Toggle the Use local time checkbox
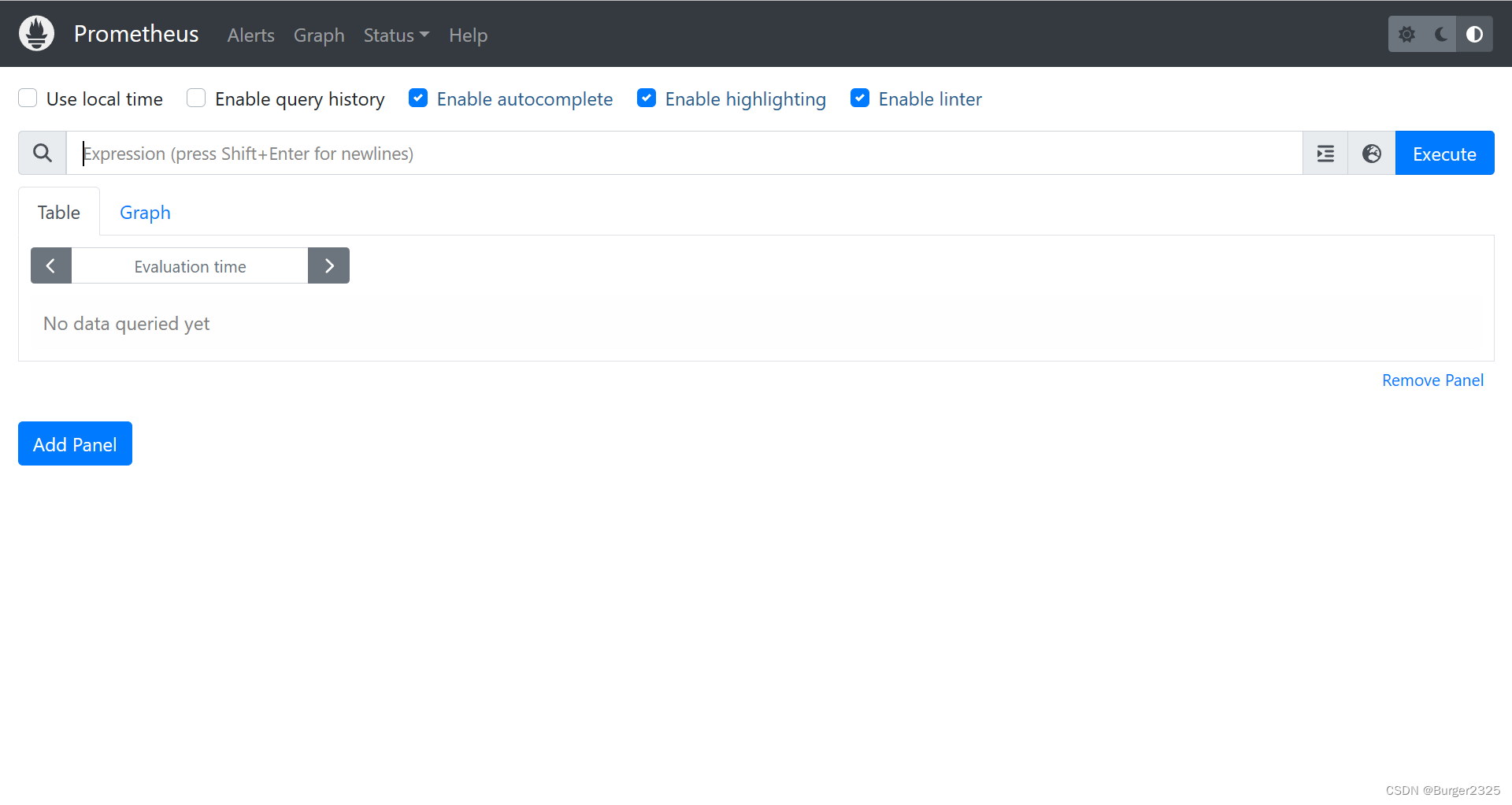Image resolution: width=1512 pixels, height=805 pixels. pyautogui.click(x=28, y=98)
